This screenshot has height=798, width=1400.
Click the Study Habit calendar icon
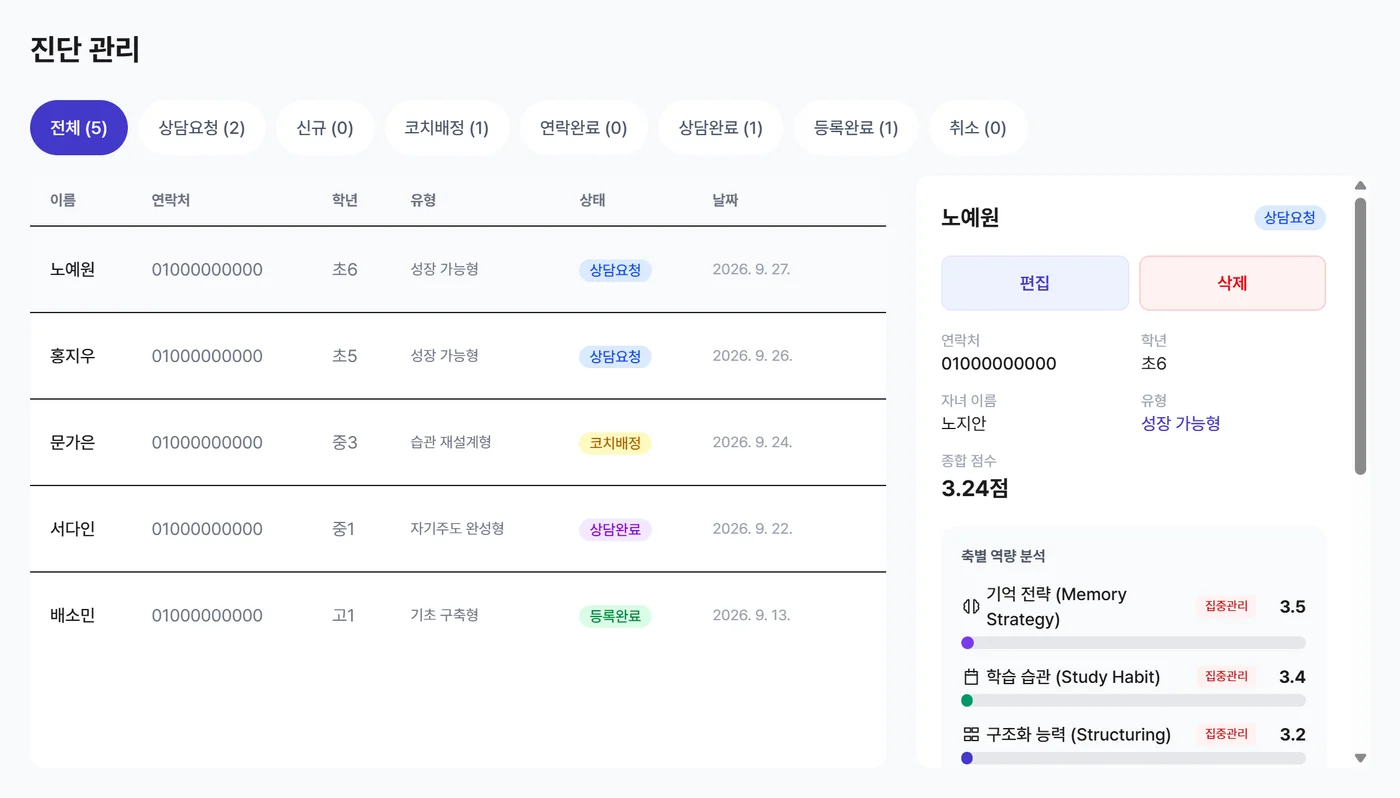click(970, 677)
